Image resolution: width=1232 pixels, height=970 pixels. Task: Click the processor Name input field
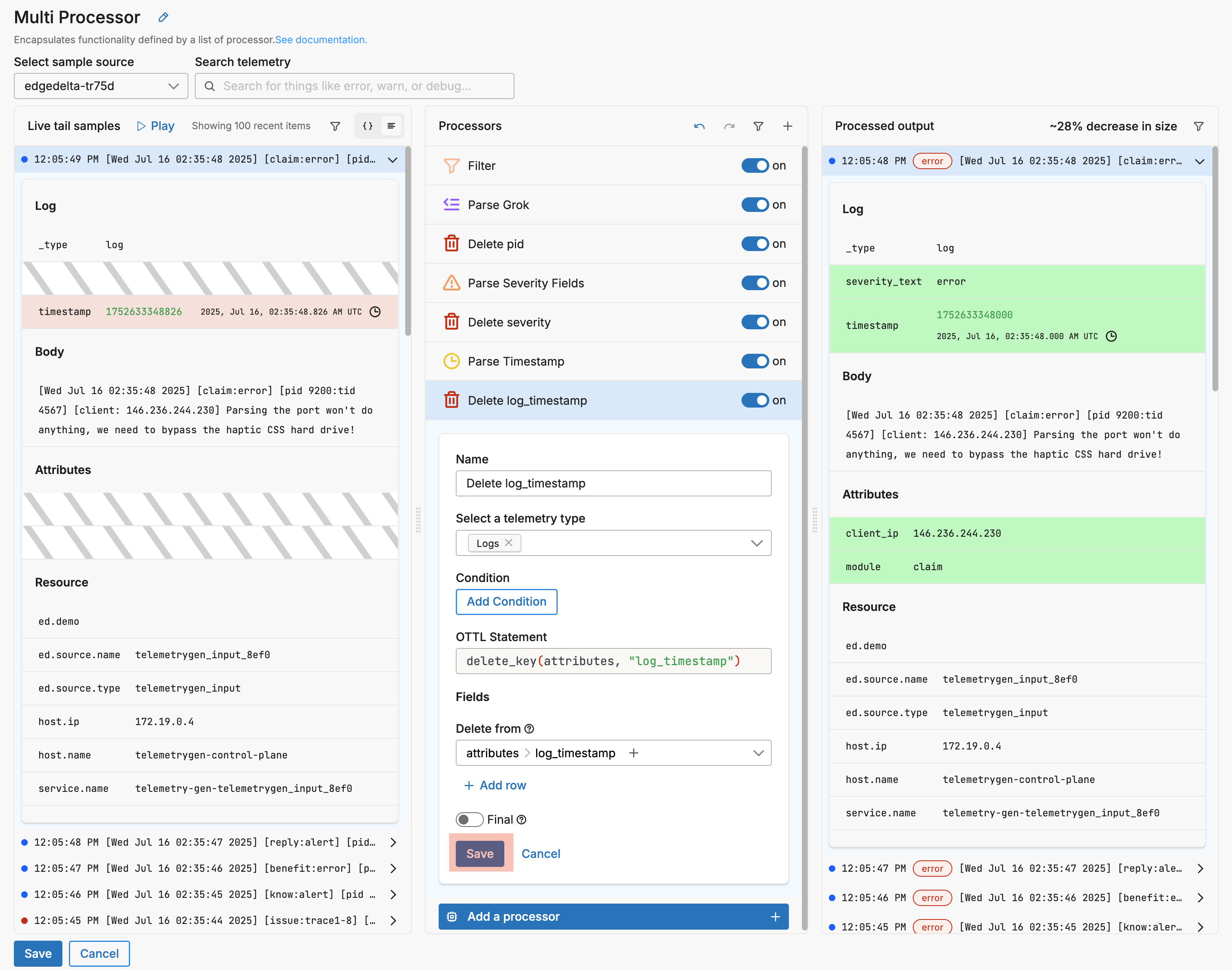click(614, 483)
